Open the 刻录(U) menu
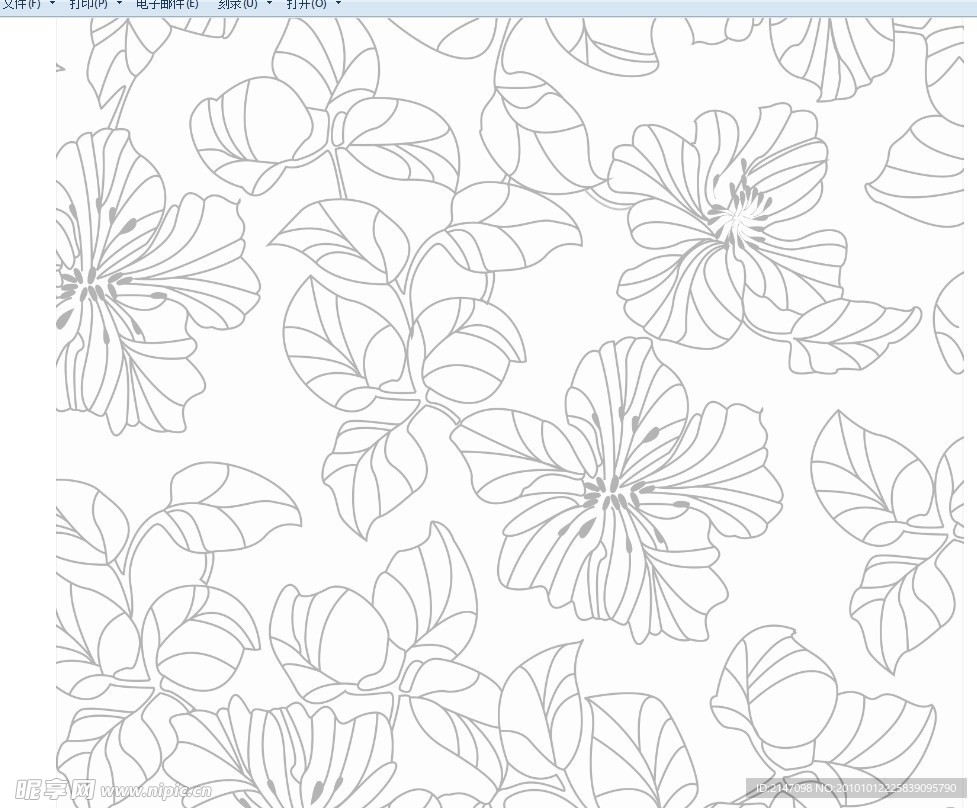This screenshot has height=808, width=977. click(237, 4)
